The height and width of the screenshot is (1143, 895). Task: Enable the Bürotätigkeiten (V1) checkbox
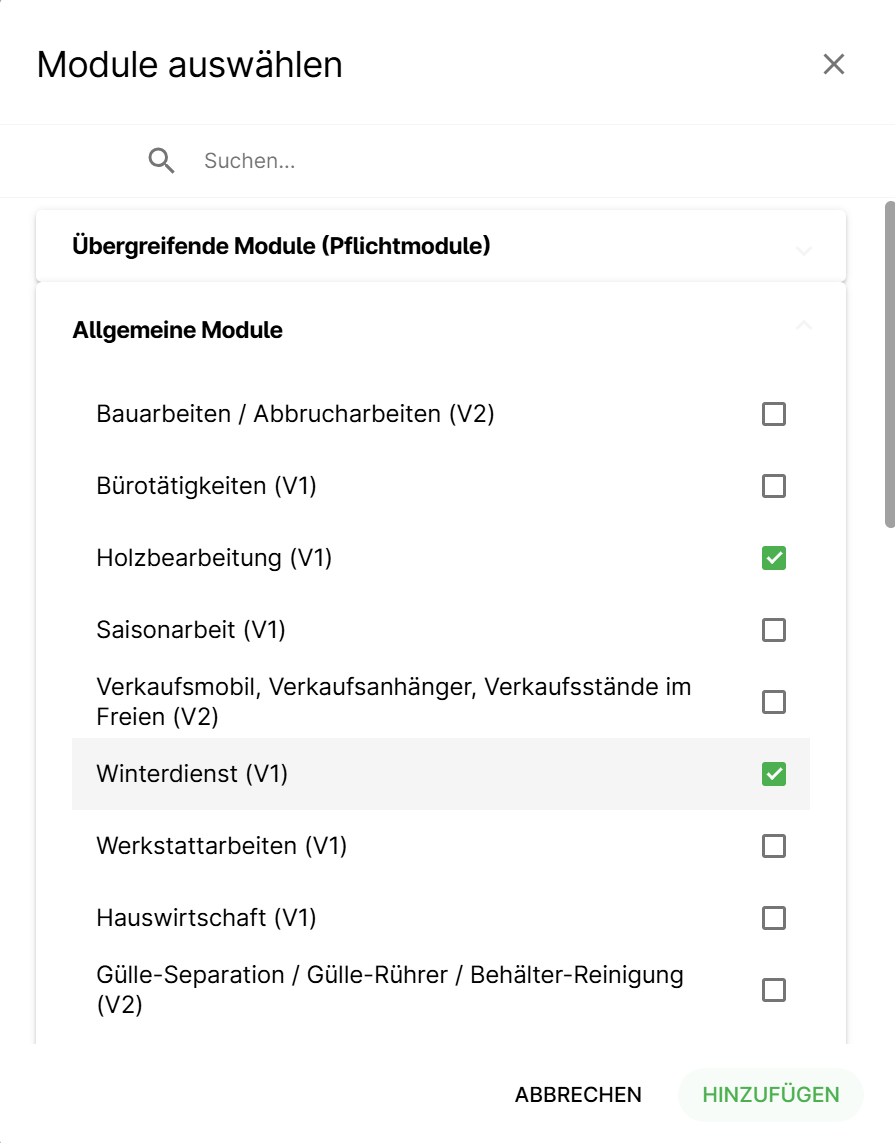[x=774, y=486]
